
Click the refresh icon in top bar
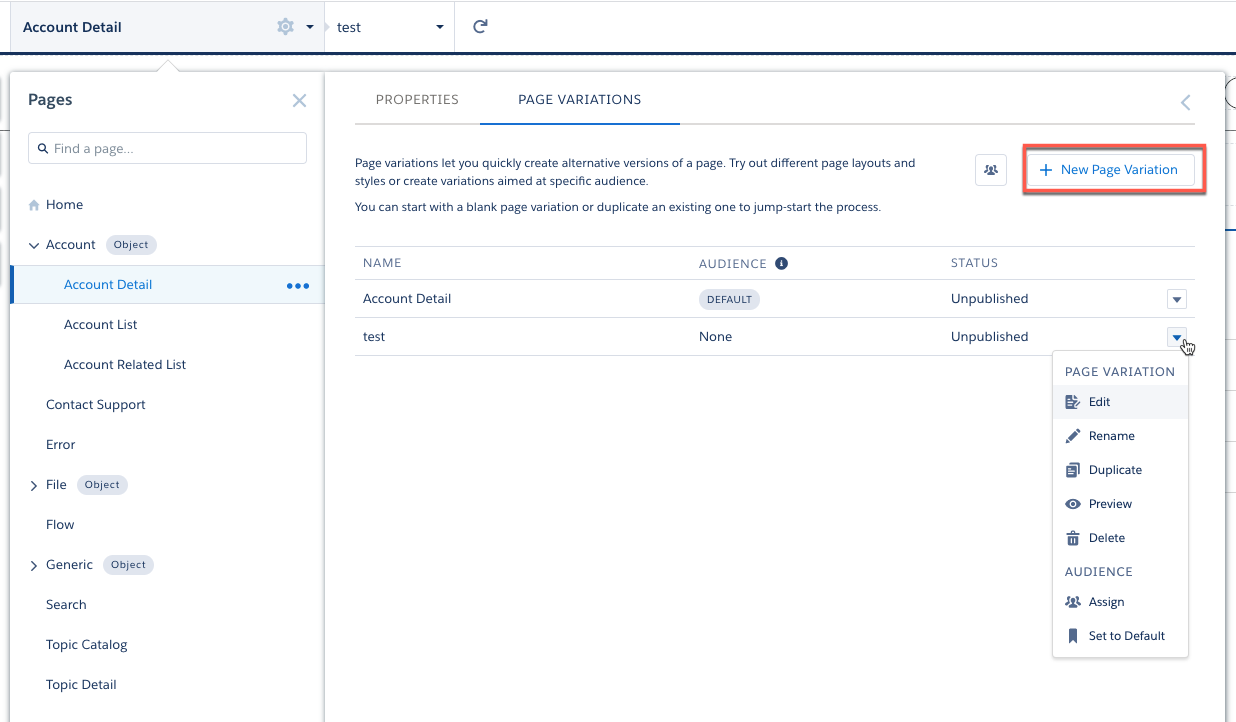tap(480, 27)
